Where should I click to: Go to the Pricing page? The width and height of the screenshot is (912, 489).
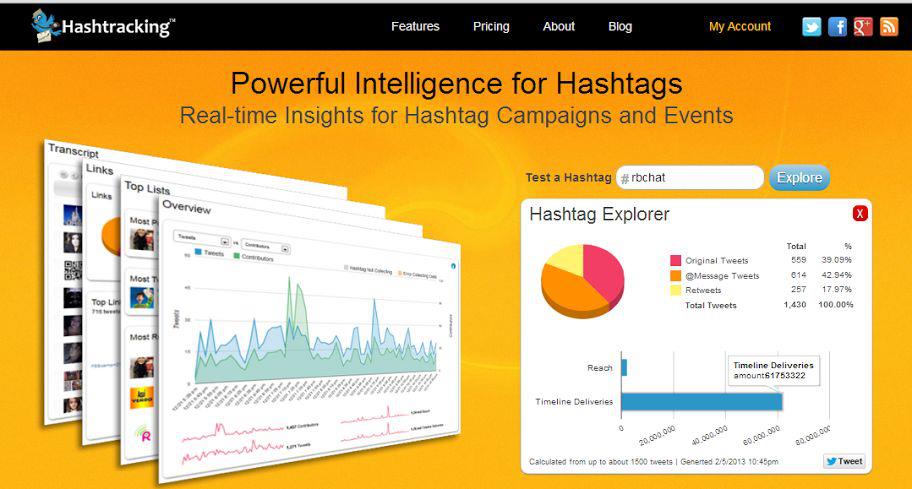(491, 26)
